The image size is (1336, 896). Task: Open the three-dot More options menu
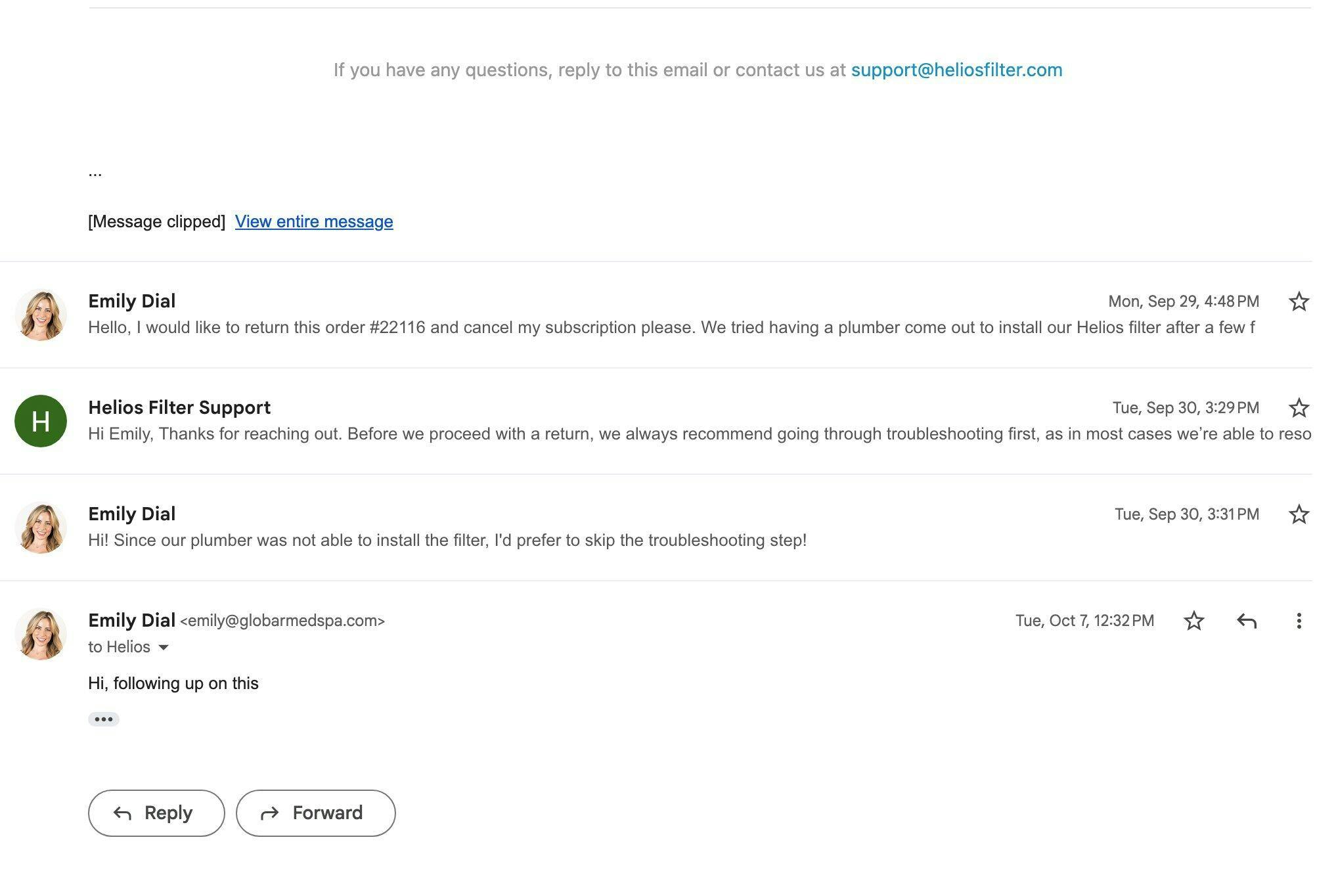click(1299, 621)
